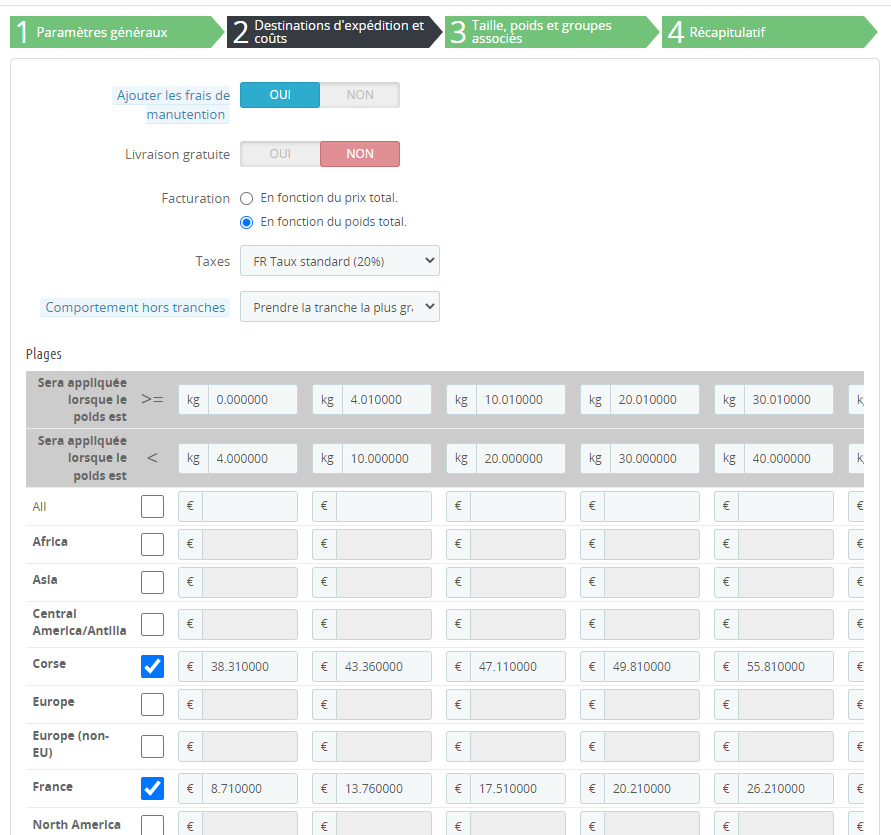Click All row first range price field
The height and width of the screenshot is (835, 891).
pyautogui.click(x=250, y=506)
